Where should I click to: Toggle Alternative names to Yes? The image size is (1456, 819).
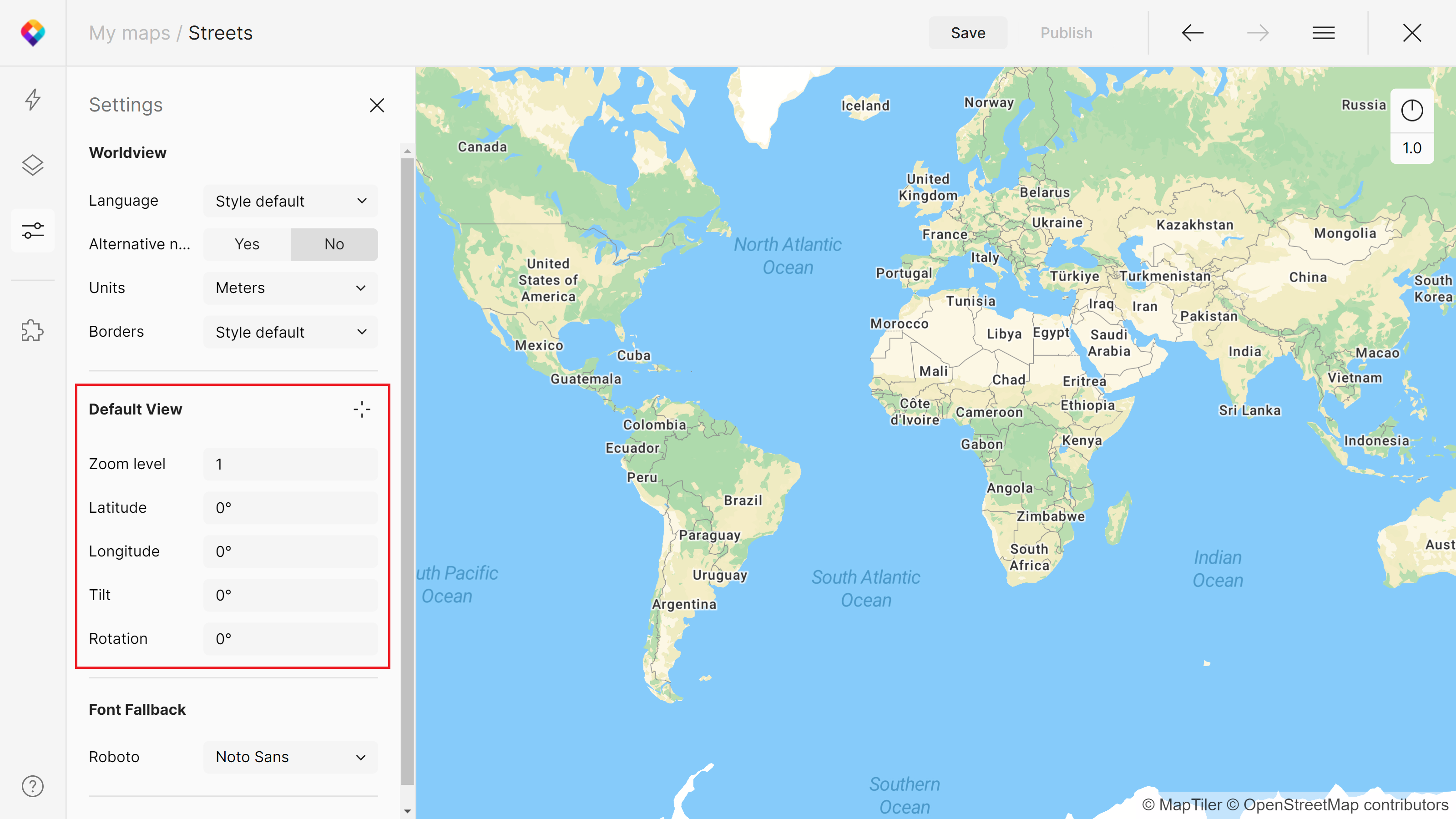point(246,244)
